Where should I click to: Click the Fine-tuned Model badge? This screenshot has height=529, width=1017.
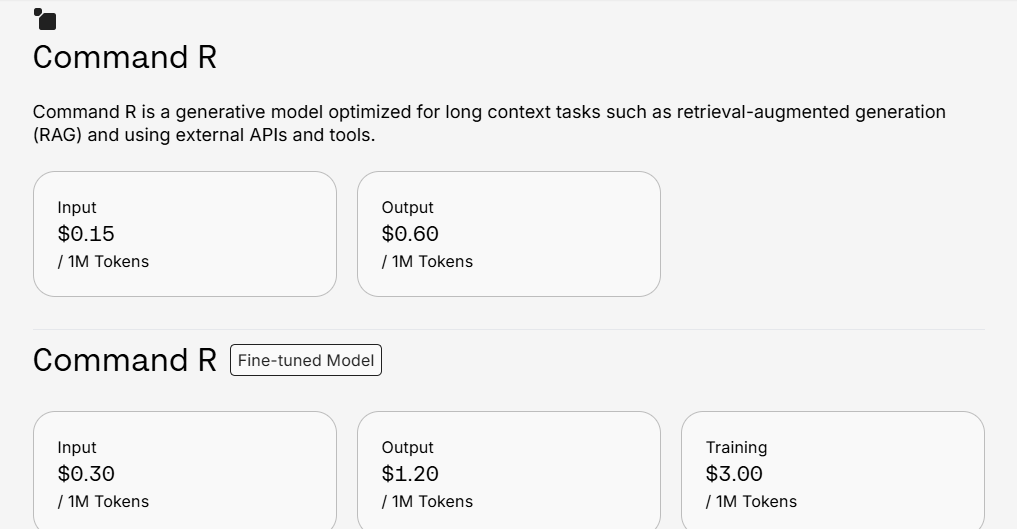point(305,360)
